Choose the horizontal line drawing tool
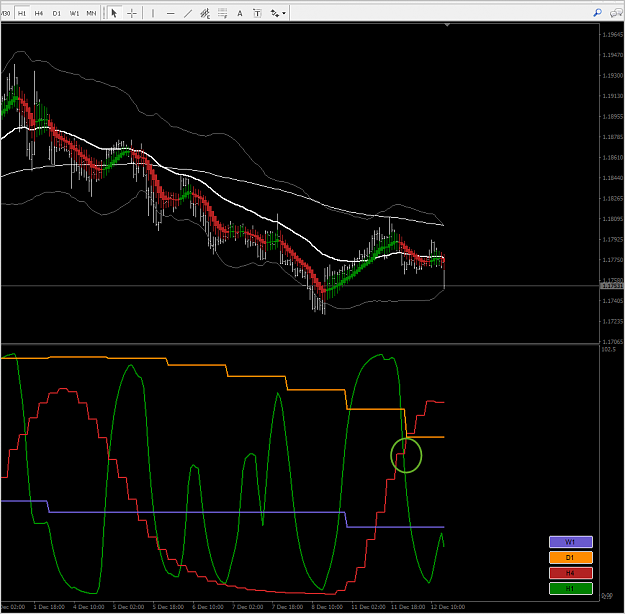The width and height of the screenshot is (625, 614). click(x=171, y=13)
